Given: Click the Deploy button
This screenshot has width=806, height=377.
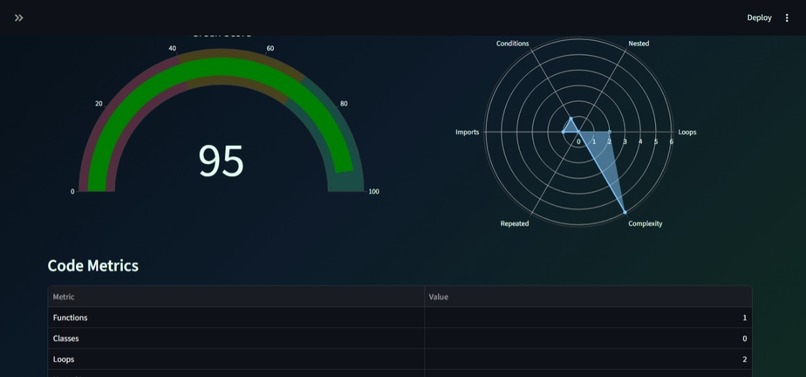Looking at the screenshot, I should pyautogui.click(x=759, y=18).
